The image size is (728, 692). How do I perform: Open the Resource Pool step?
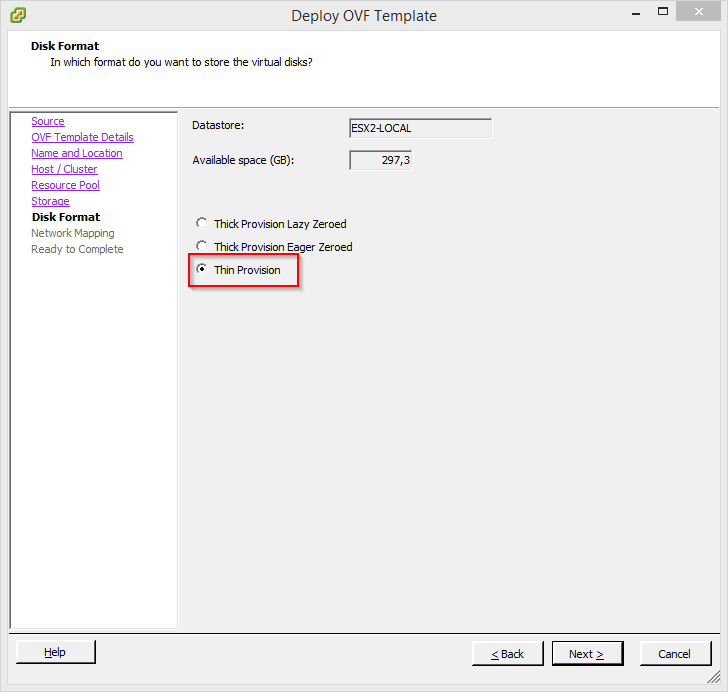[65, 185]
